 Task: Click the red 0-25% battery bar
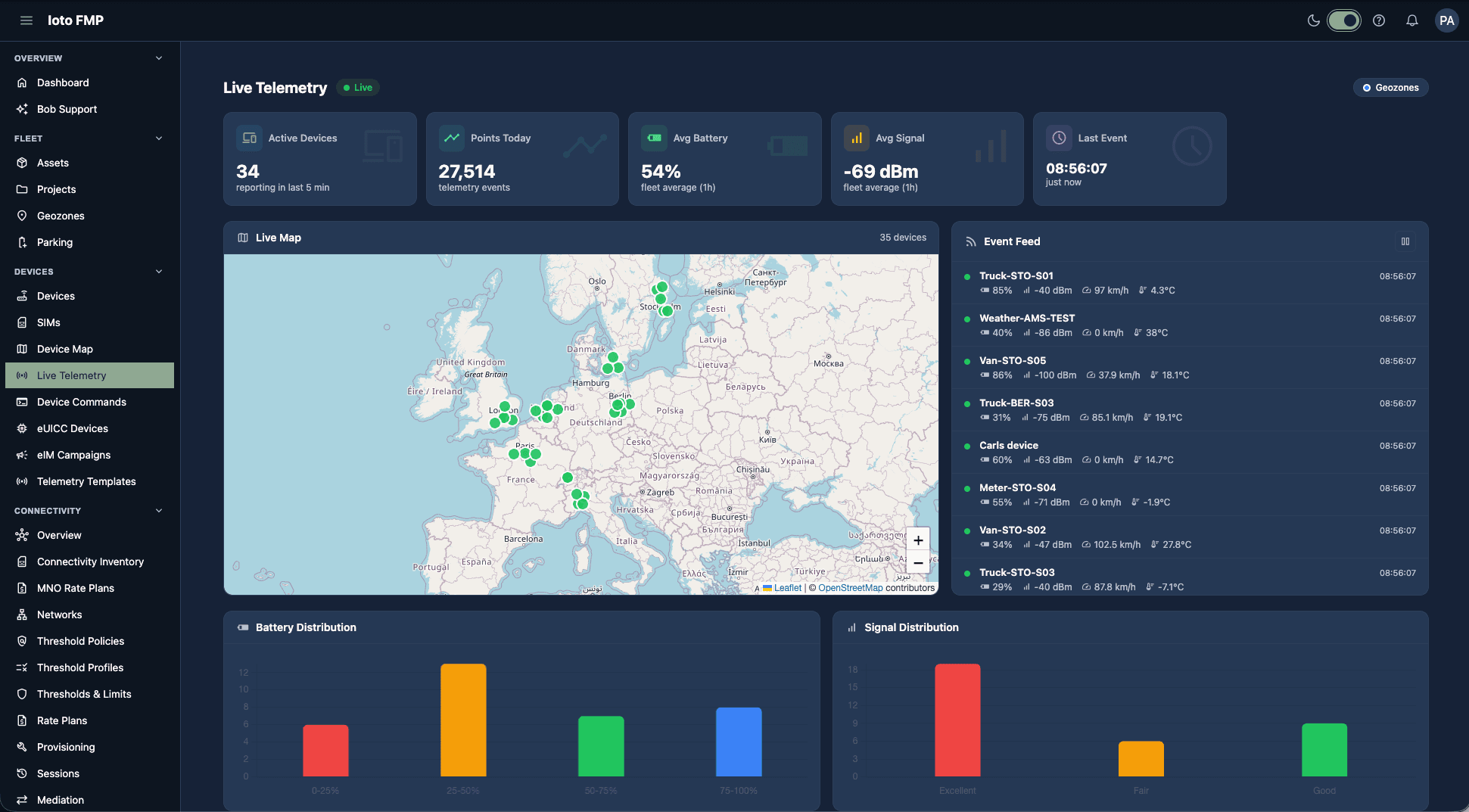coord(325,751)
